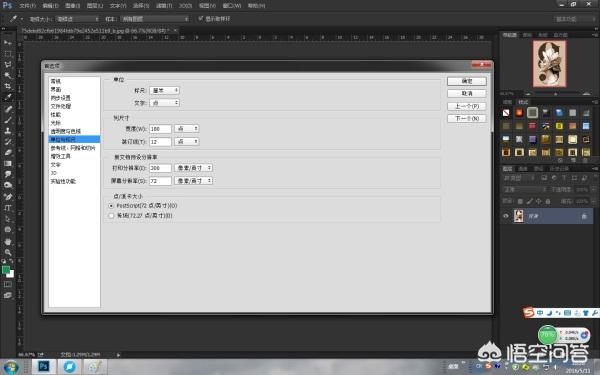Select the Brush tool
Screen dimensions: 600x375
pos(8,120)
